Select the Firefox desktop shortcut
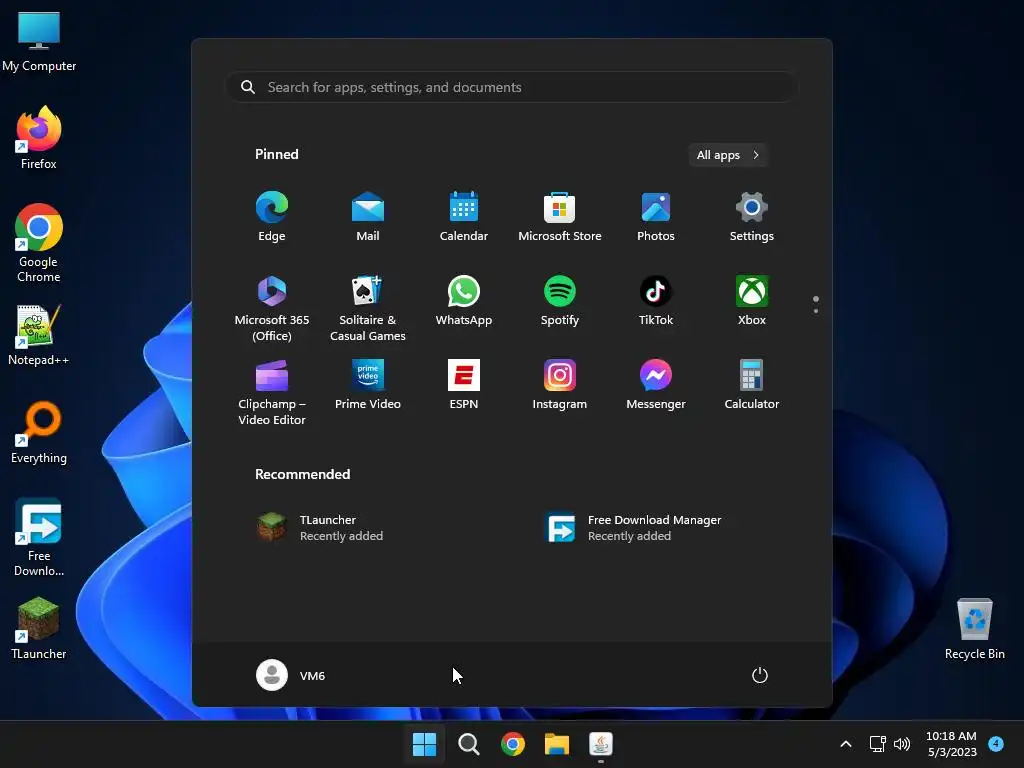The image size is (1024, 768). pos(39,138)
